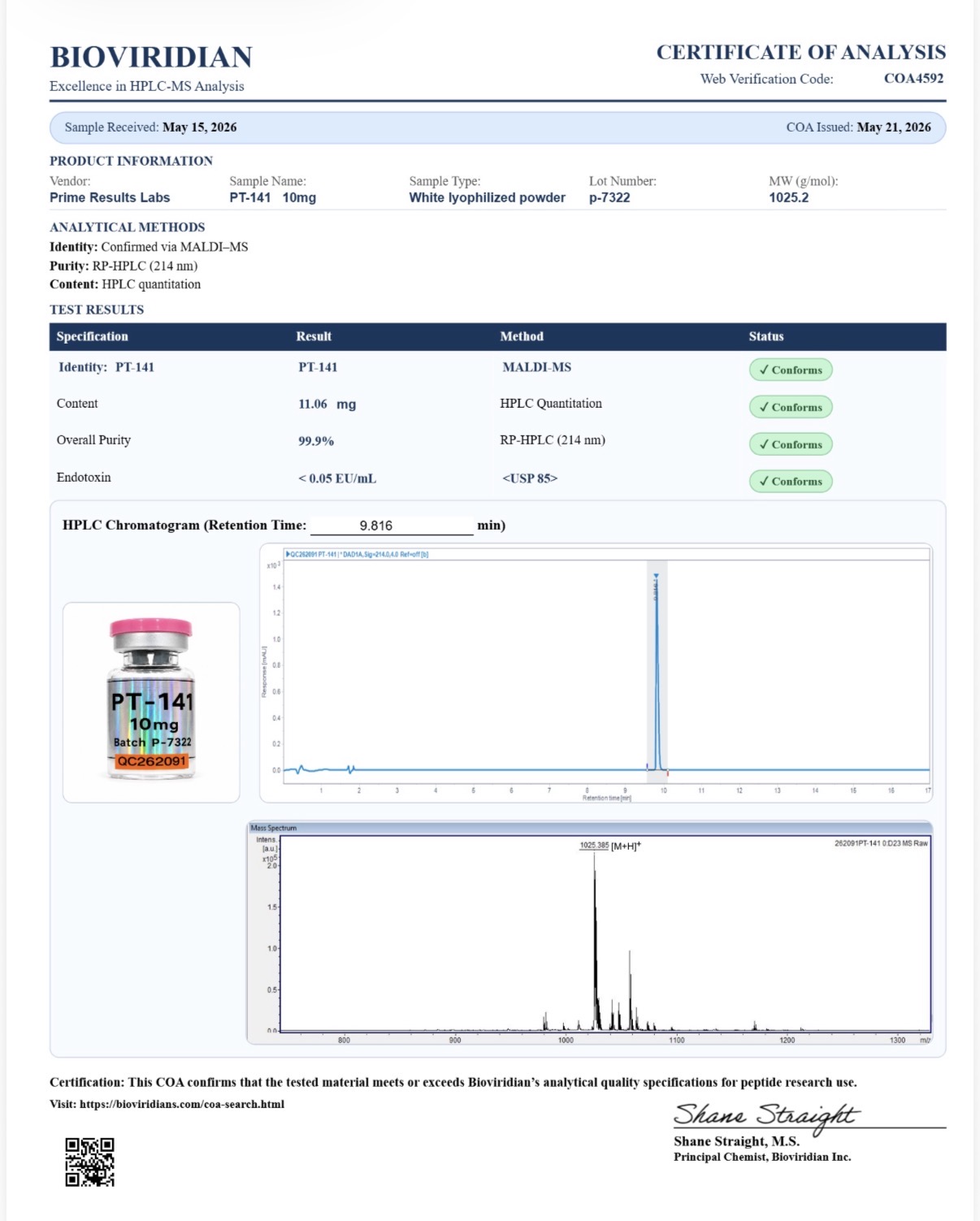Open the bioviridians.com coa-search link
Image resolution: width=980 pixels, height=1221 pixels.
(182, 1104)
